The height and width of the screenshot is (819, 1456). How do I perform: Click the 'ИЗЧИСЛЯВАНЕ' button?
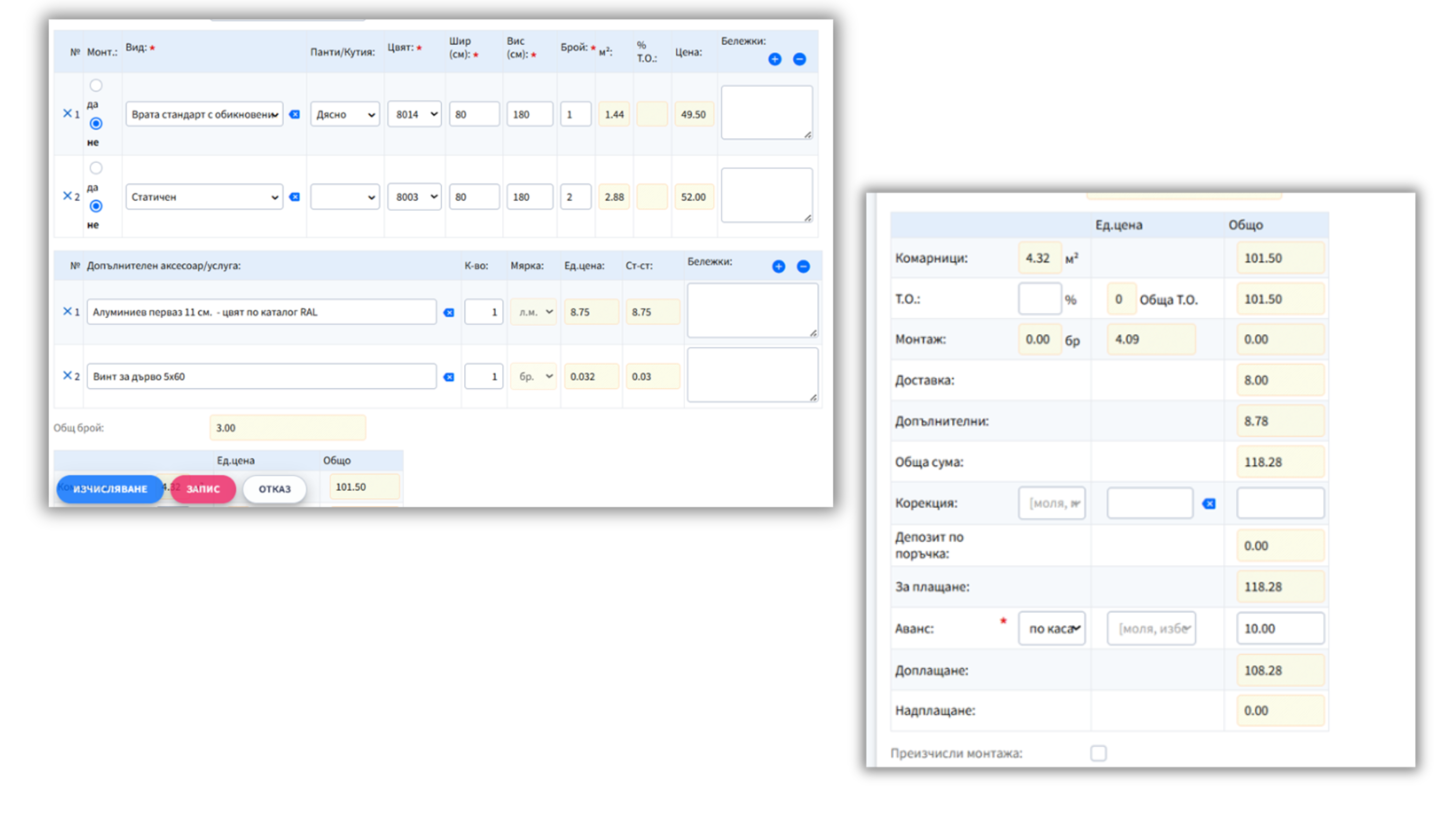110,489
